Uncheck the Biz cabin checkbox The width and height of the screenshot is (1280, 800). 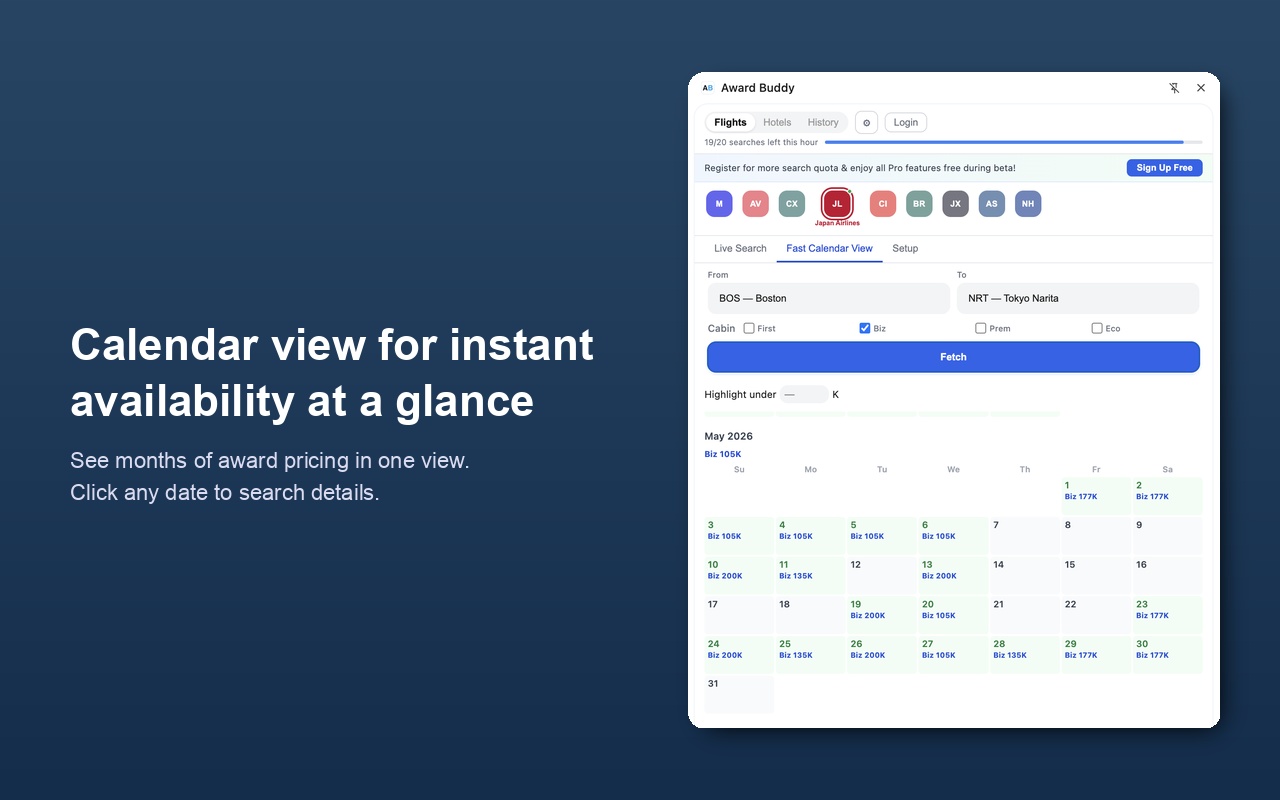coord(865,328)
